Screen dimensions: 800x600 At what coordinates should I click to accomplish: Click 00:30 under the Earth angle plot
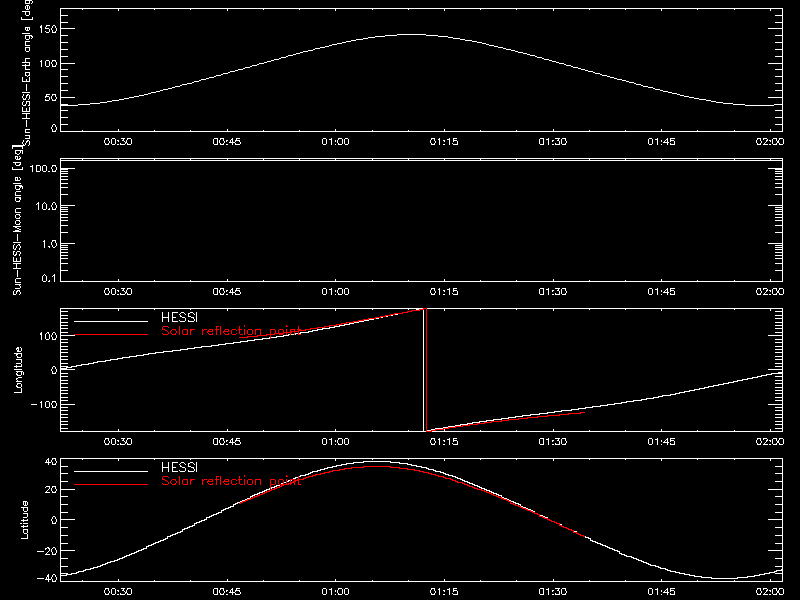pos(118,142)
